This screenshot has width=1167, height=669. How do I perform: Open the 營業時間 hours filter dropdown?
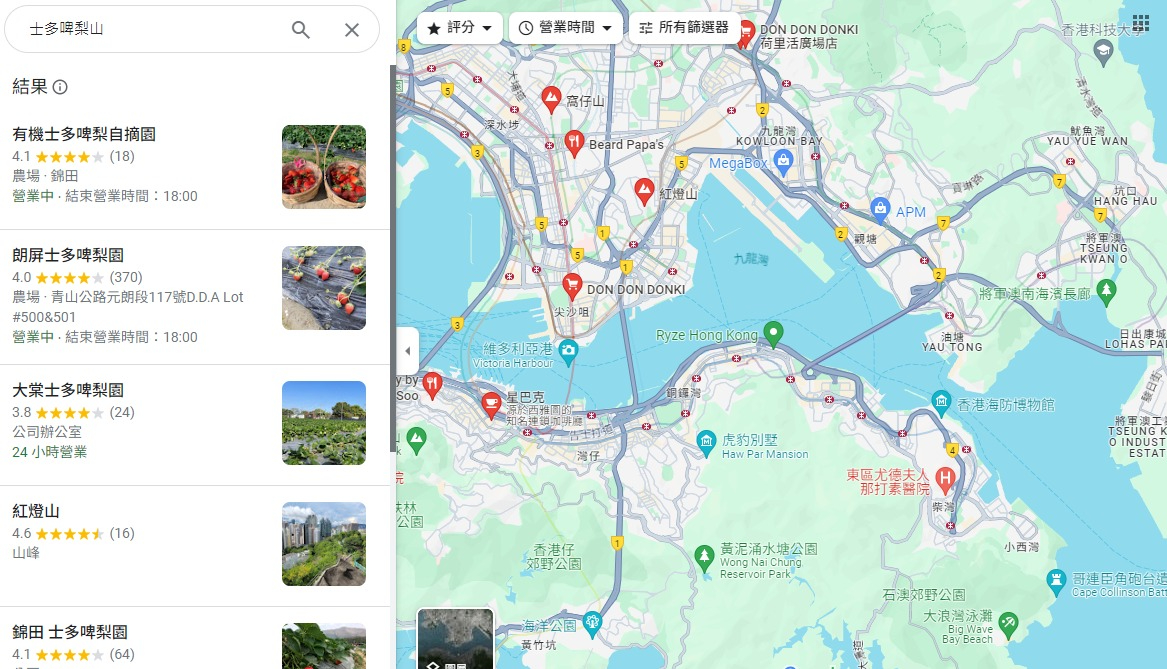[x=566, y=28]
